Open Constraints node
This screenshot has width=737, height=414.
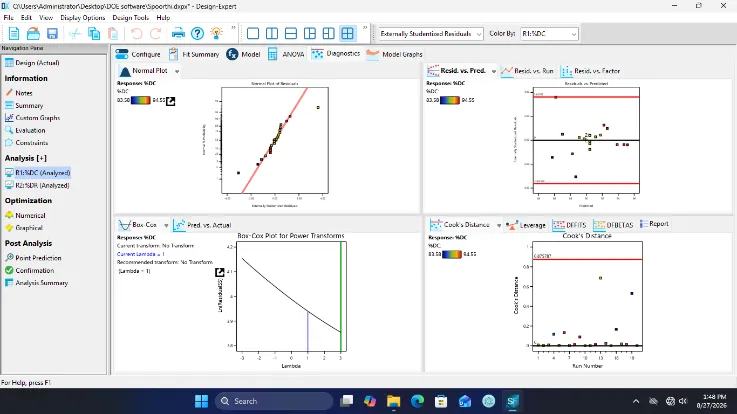click(26, 143)
